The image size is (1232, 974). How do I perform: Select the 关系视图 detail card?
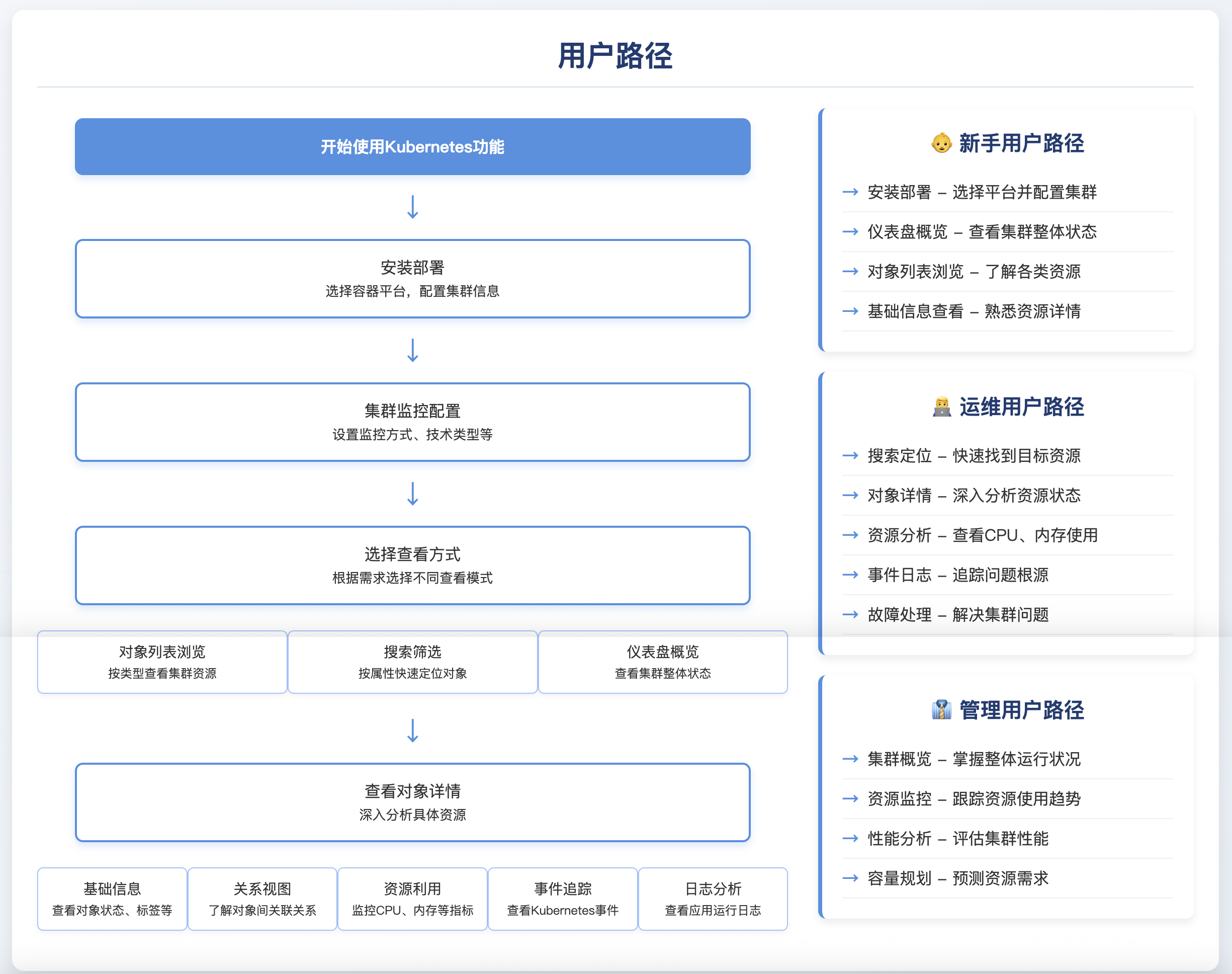tap(262, 899)
